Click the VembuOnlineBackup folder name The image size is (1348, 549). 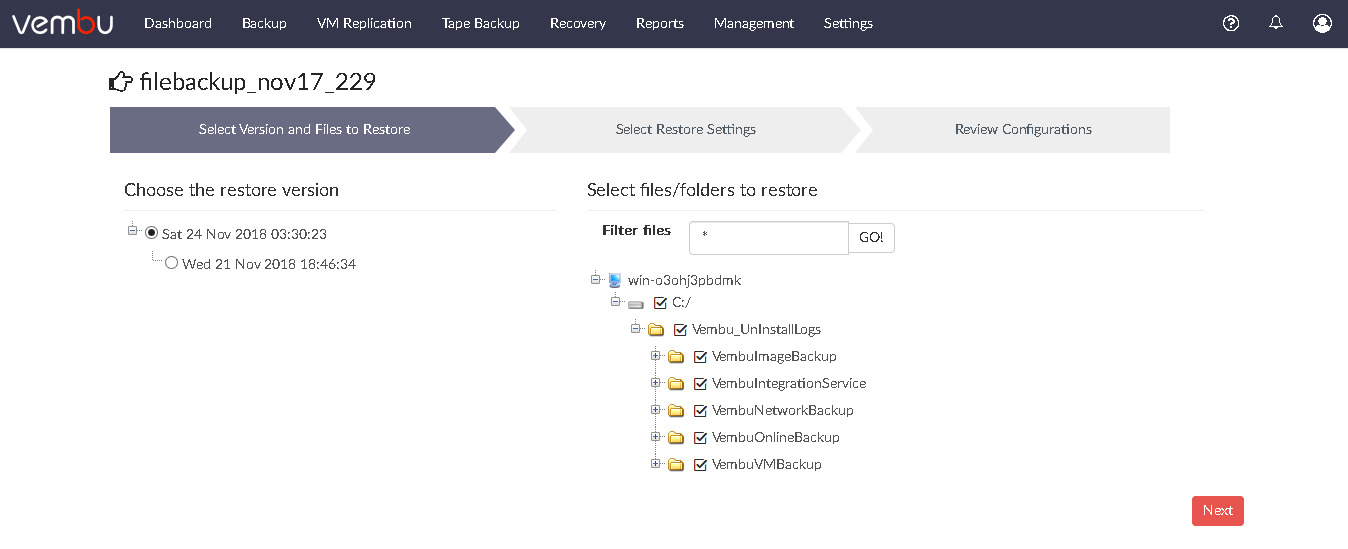(x=776, y=437)
